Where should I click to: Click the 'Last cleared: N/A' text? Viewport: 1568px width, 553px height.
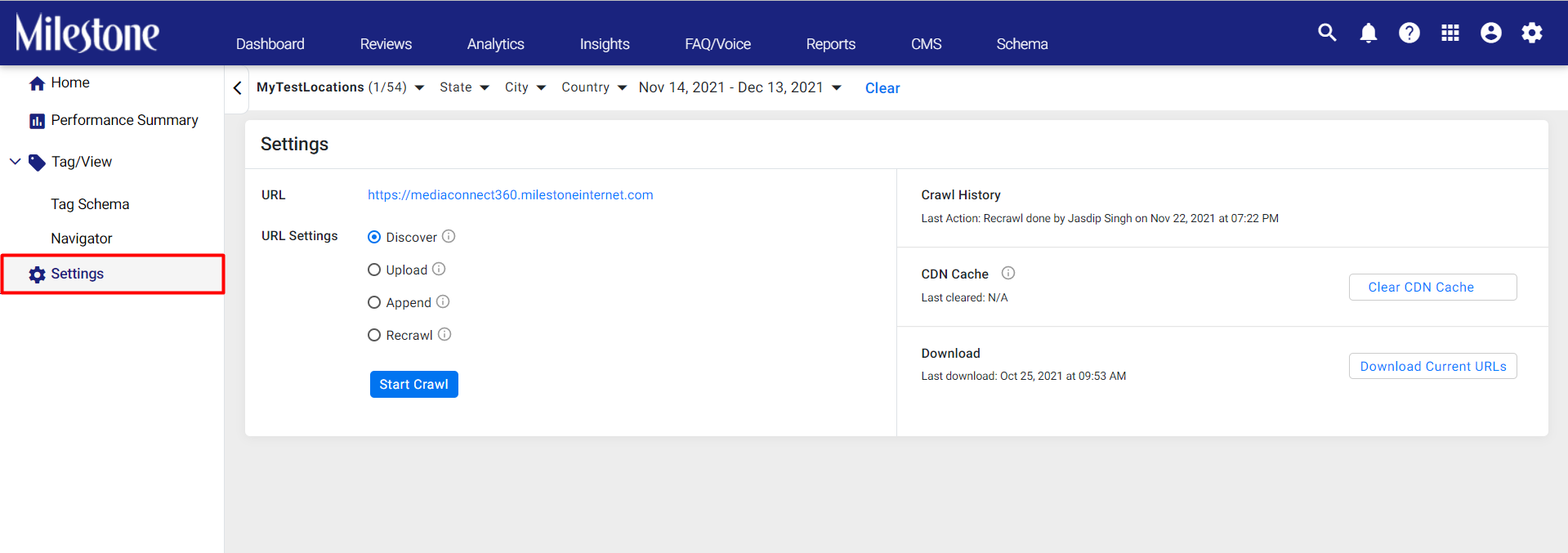[x=965, y=297]
